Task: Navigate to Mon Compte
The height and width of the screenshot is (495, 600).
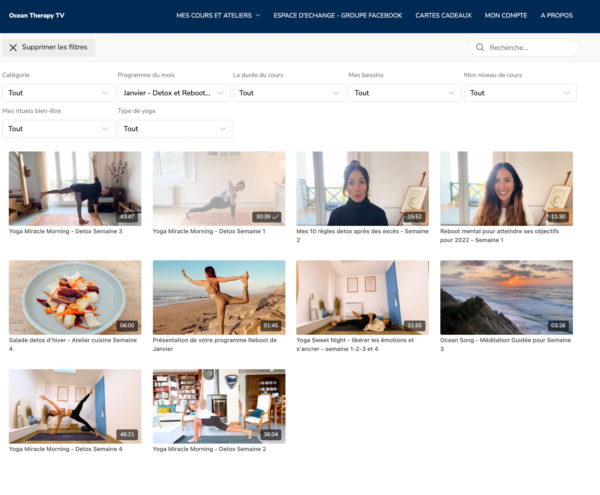Action: tap(506, 15)
